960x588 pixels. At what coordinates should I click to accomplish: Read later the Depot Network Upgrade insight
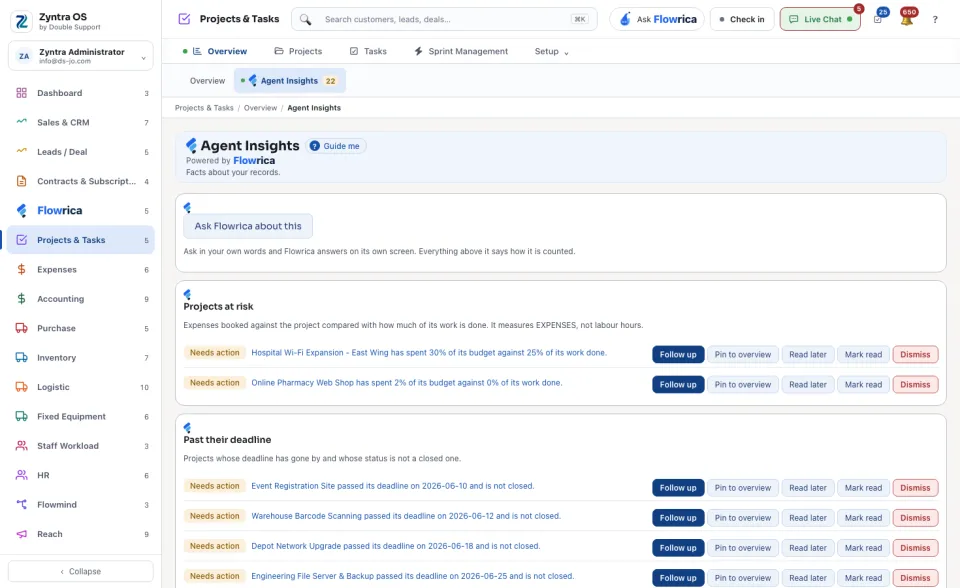(808, 548)
